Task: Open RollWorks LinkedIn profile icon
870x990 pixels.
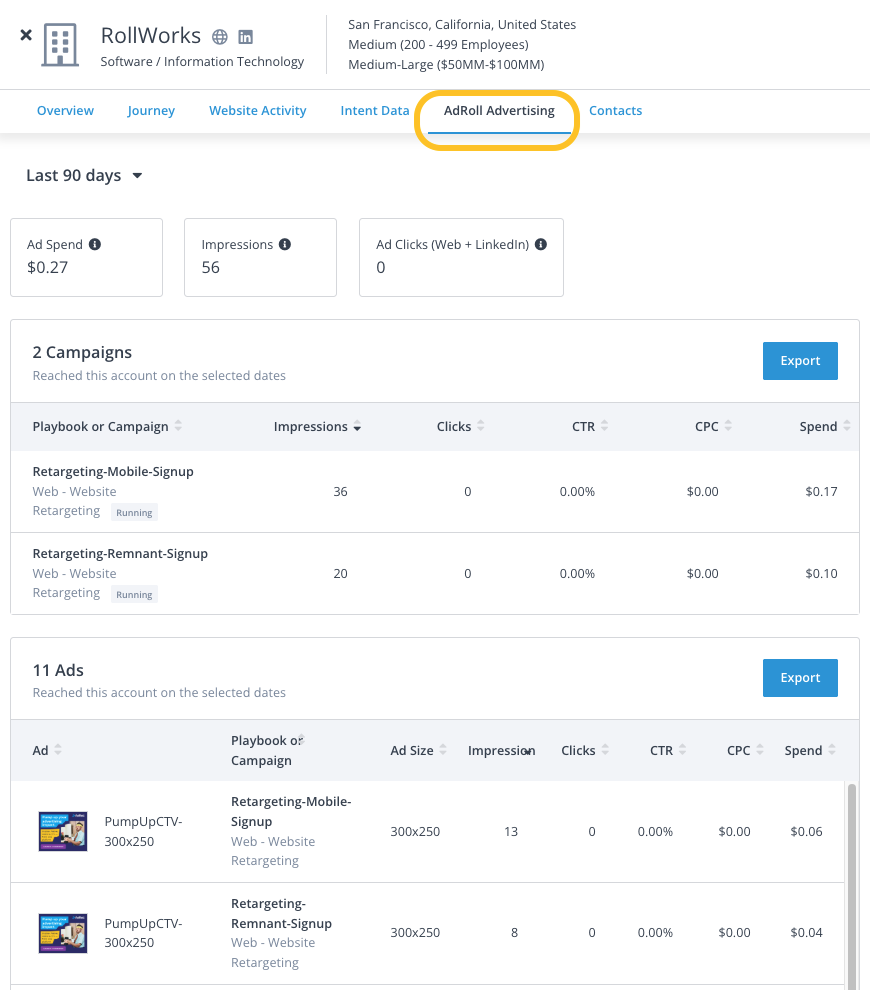Action: (245, 36)
